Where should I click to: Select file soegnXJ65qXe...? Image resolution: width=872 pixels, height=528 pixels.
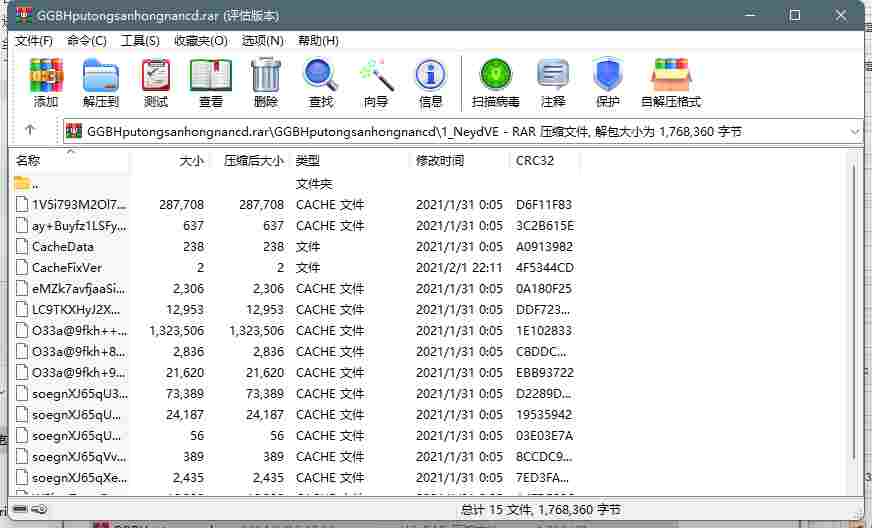(79, 477)
